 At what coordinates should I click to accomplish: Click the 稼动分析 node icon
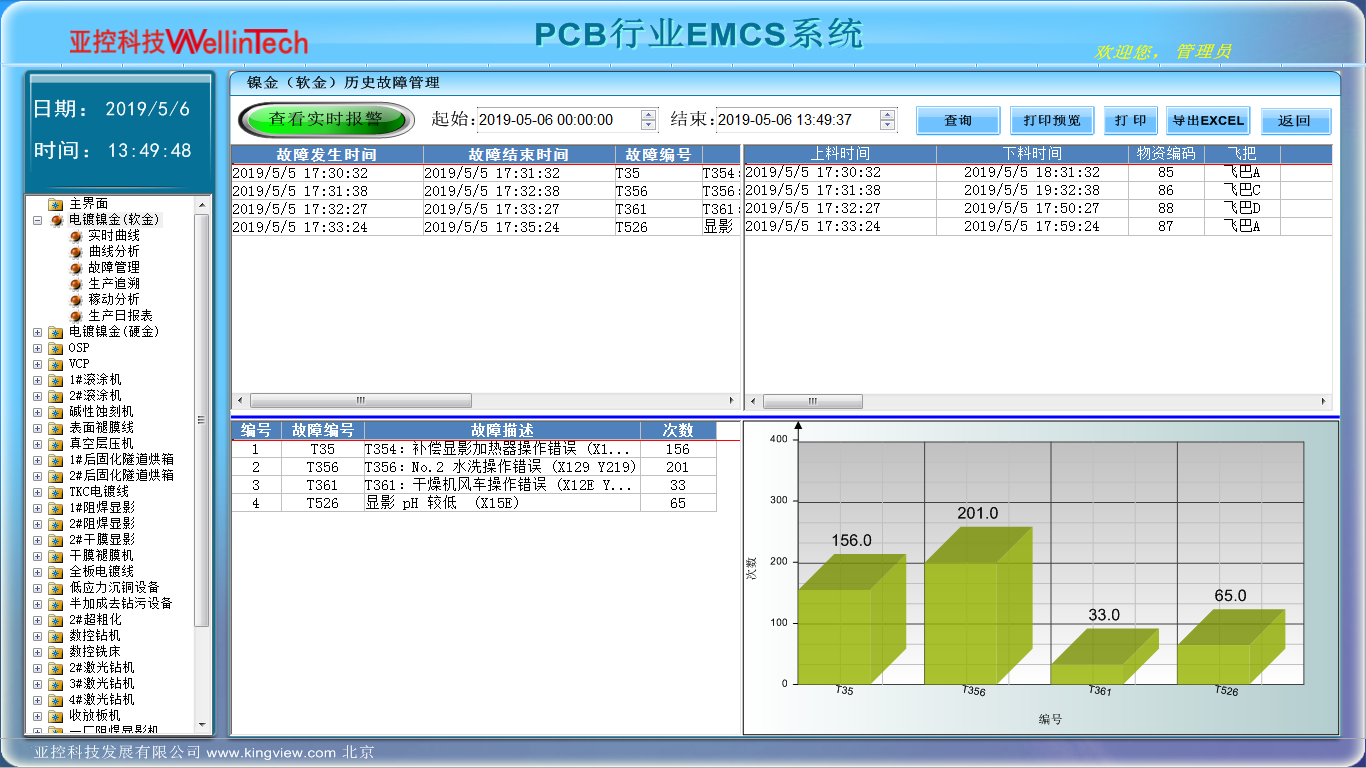coord(75,300)
